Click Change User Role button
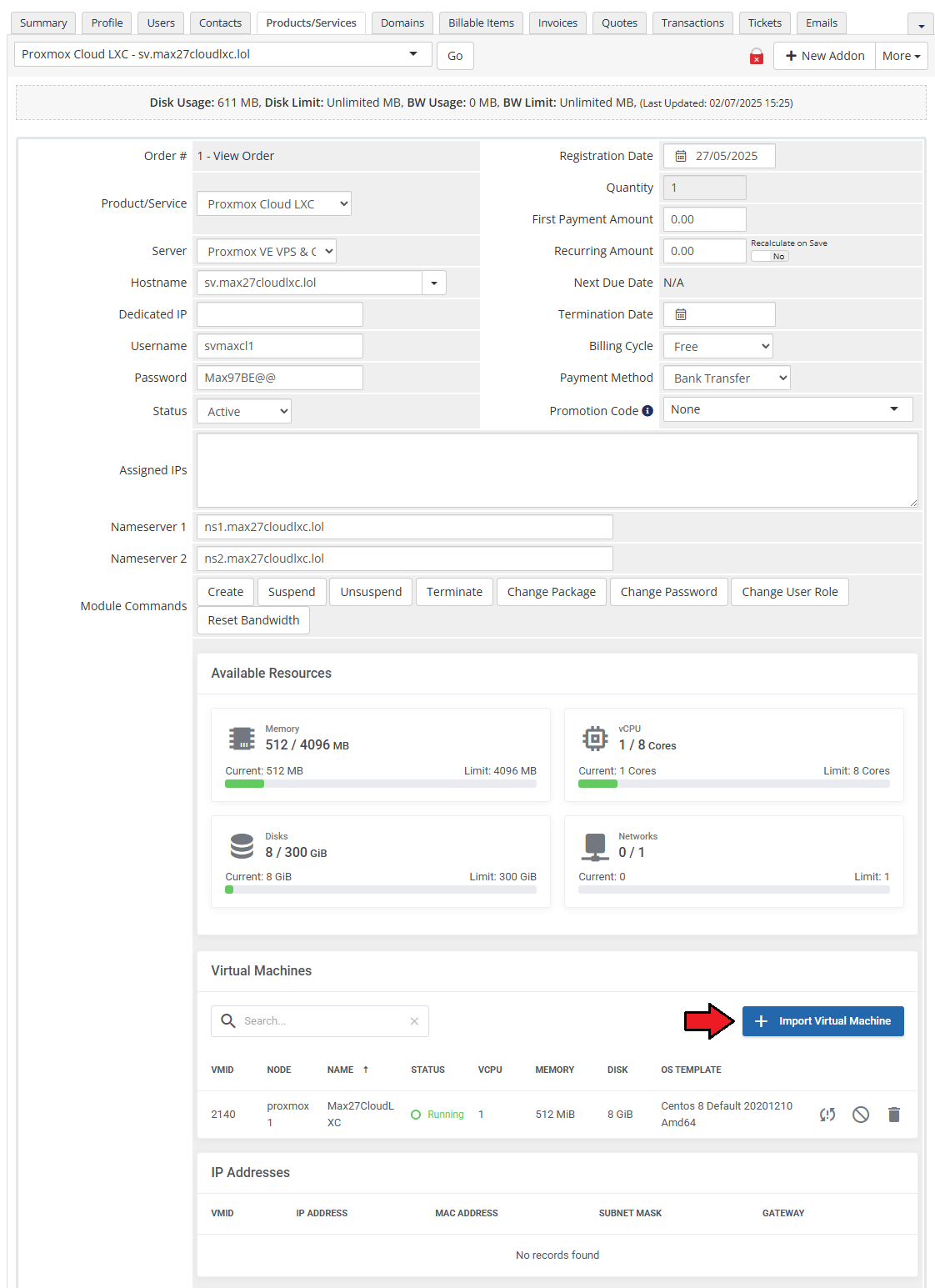The width and height of the screenshot is (935, 1288). [x=790, y=592]
